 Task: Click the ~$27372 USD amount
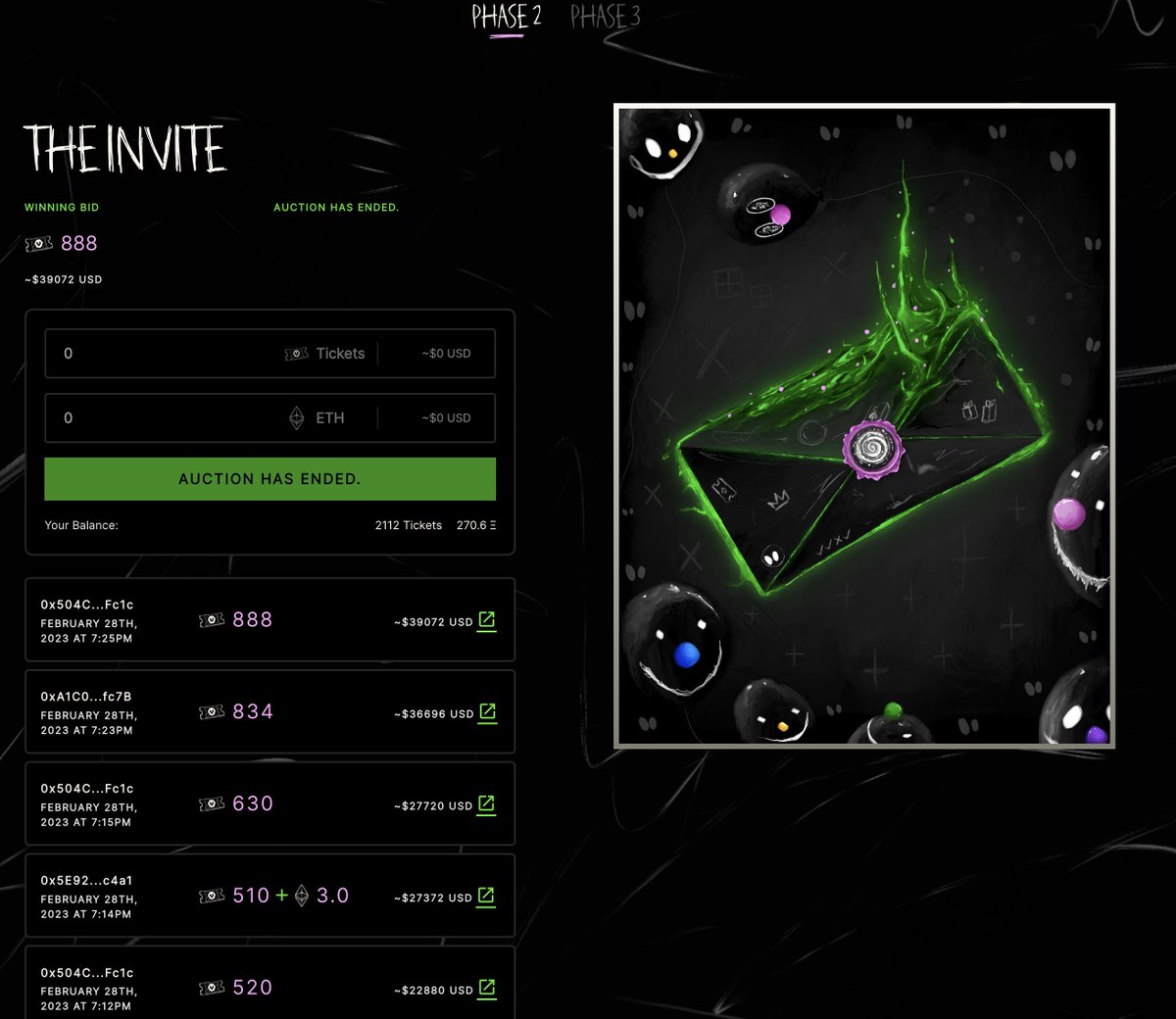(x=434, y=898)
